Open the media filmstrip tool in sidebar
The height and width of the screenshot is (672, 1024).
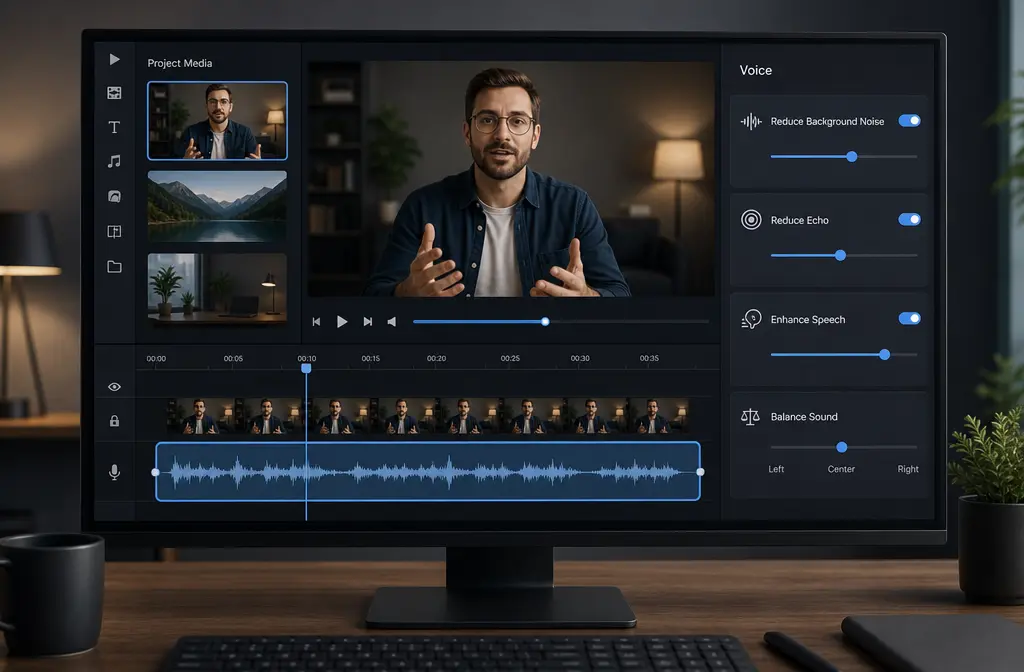pos(114,93)
